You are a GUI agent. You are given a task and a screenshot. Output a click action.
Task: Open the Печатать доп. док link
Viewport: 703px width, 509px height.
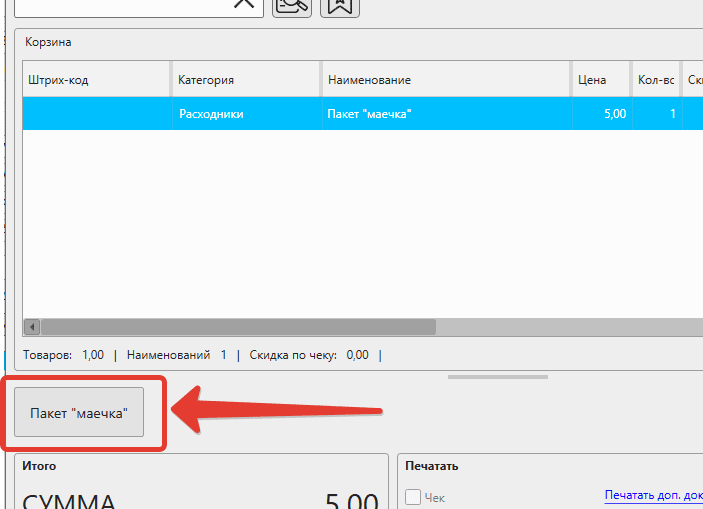coord(653,496)
